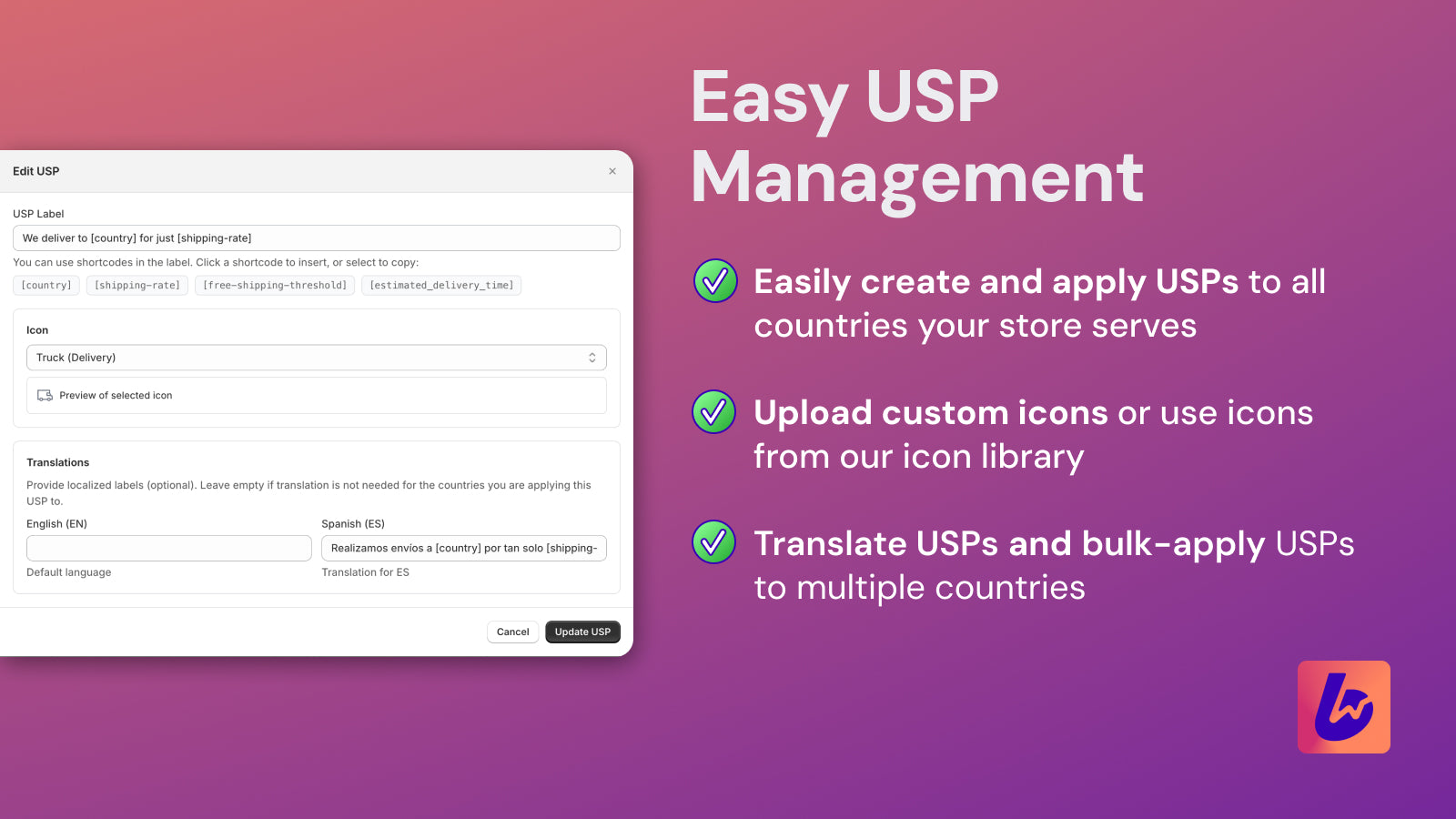Insert the [country] shortcode
This screenshot has width=1456, height=819.
[45, 285]
